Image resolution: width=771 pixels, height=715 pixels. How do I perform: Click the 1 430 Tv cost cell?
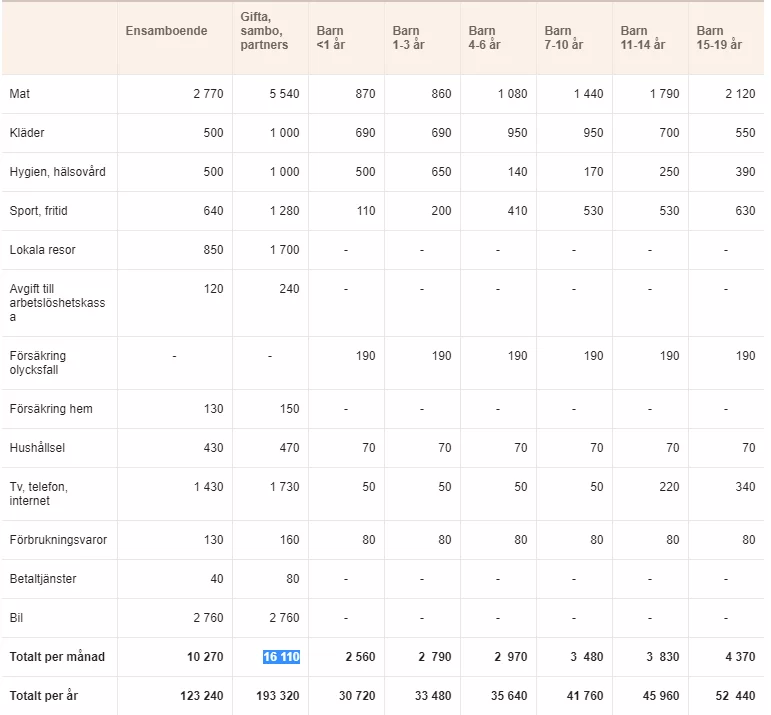point(207,487)
